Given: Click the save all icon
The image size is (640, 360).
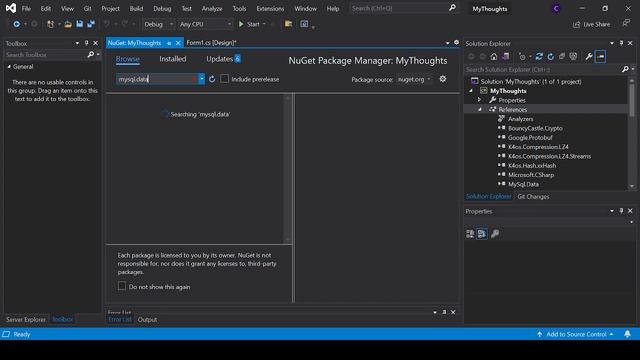Looking at the screenshot, I should click(x=91, y=24).
